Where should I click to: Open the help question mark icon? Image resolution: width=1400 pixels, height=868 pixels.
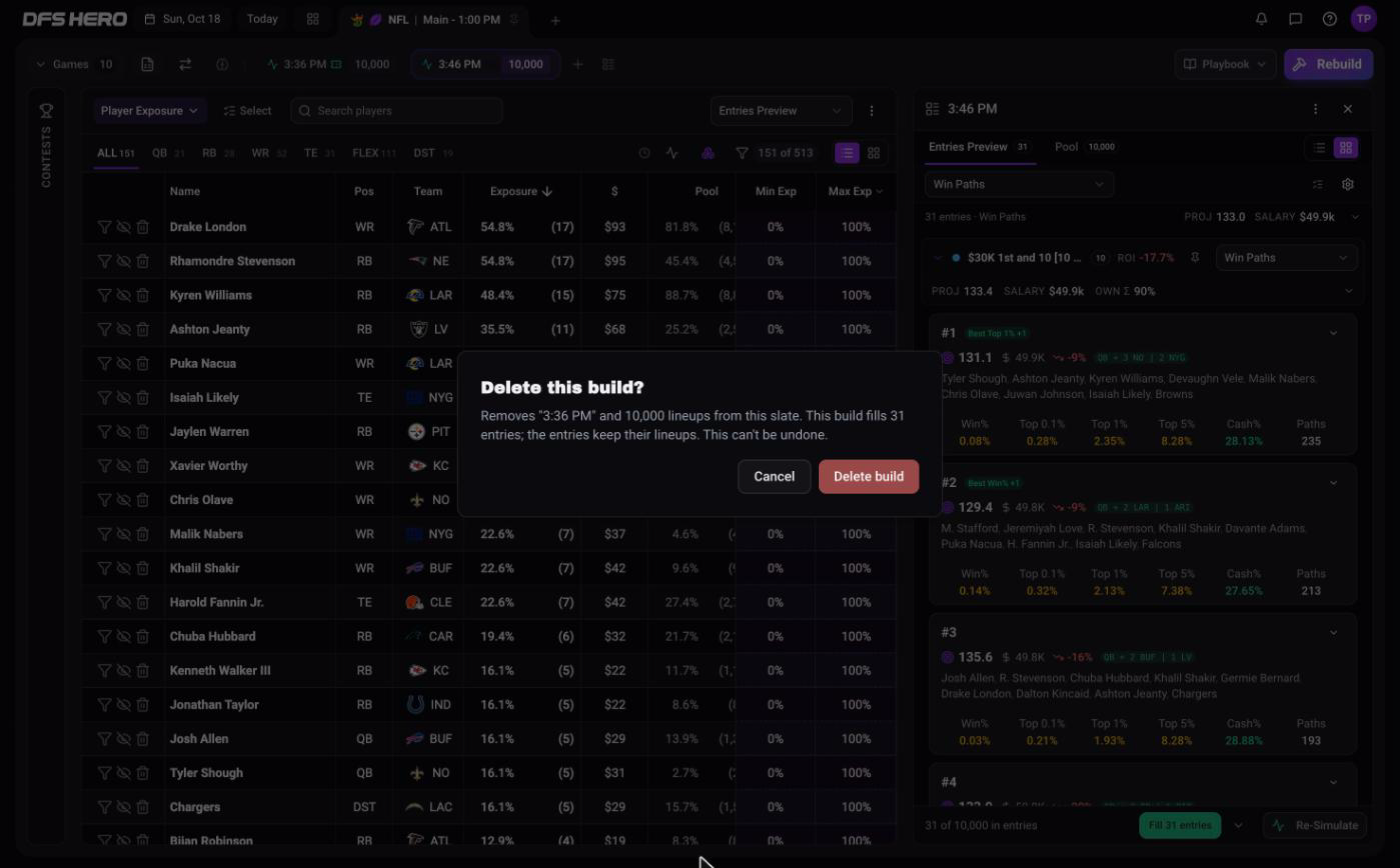(x=1330, y=19)
